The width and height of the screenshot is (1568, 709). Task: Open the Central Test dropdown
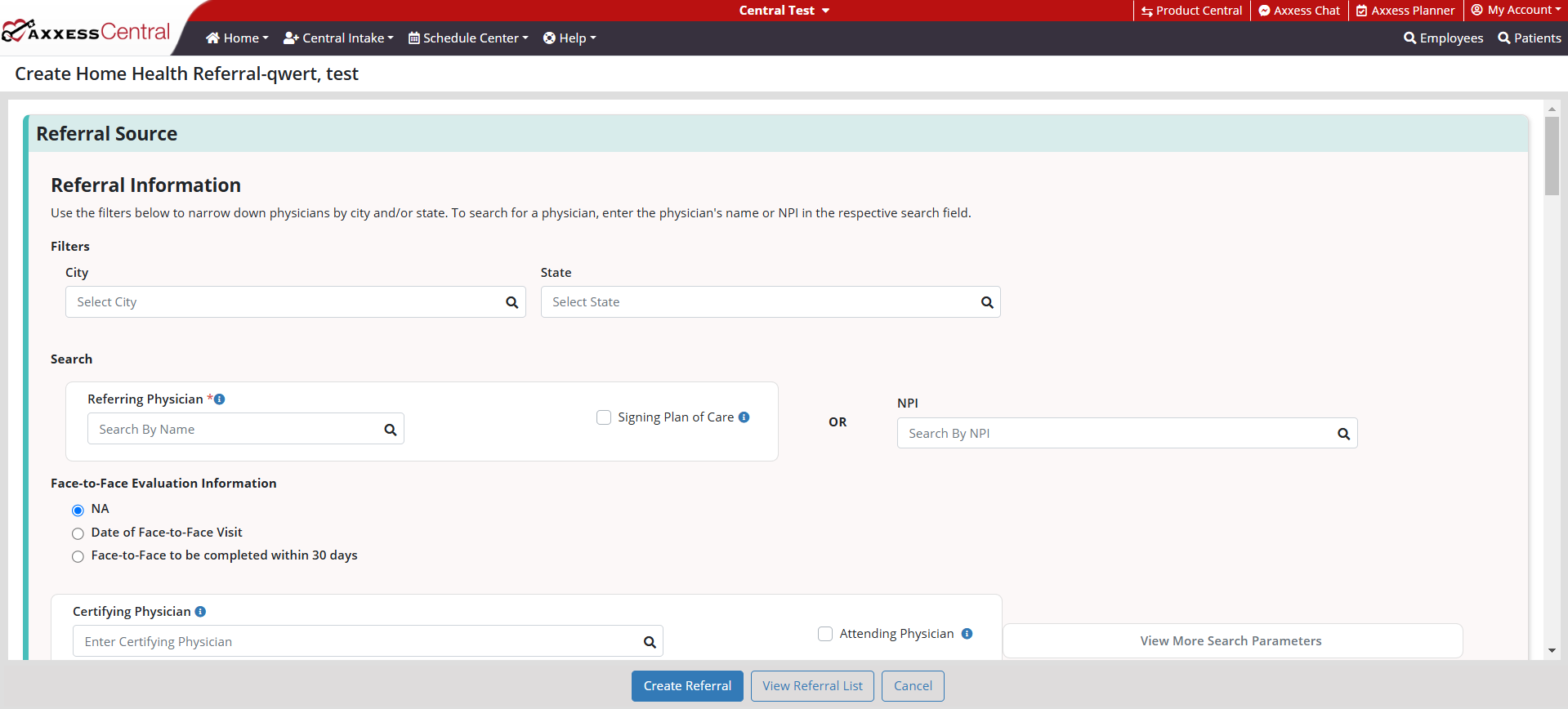tap(784, 11)
